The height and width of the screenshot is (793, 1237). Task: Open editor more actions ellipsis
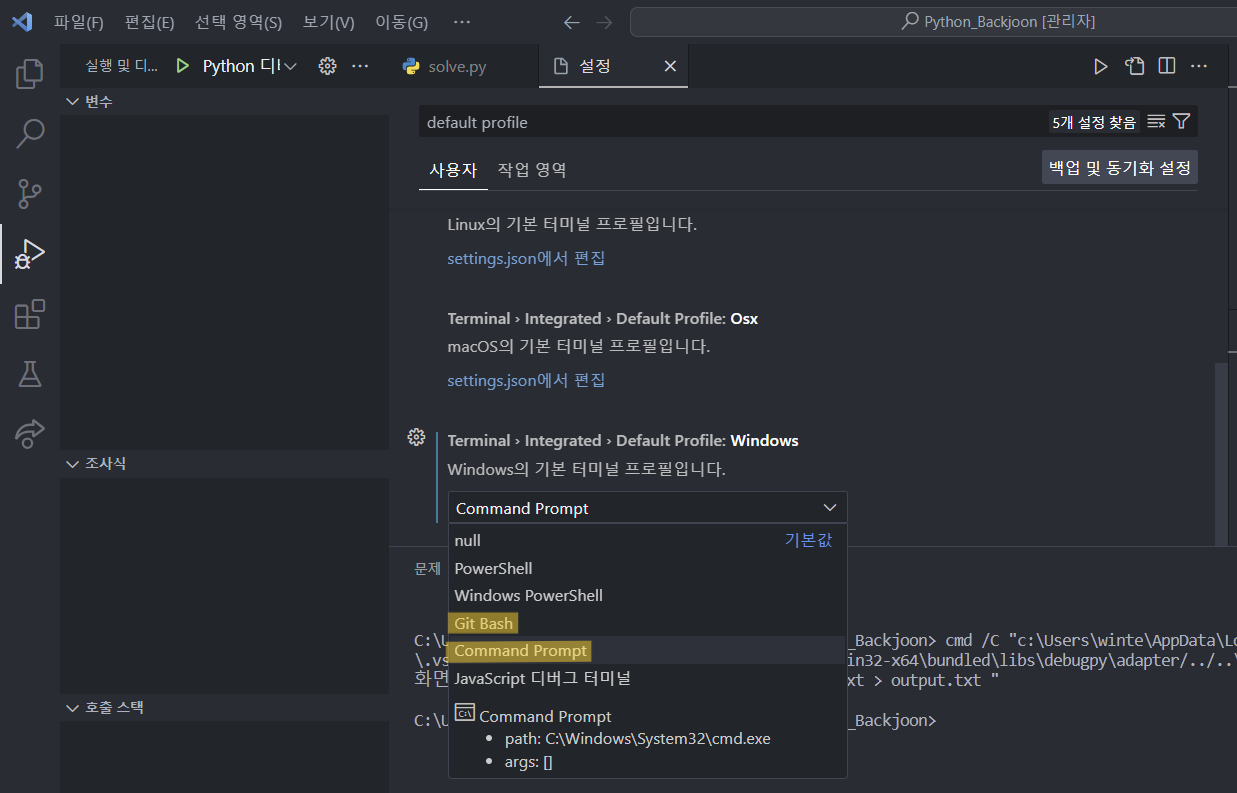tap(1199, 66)
